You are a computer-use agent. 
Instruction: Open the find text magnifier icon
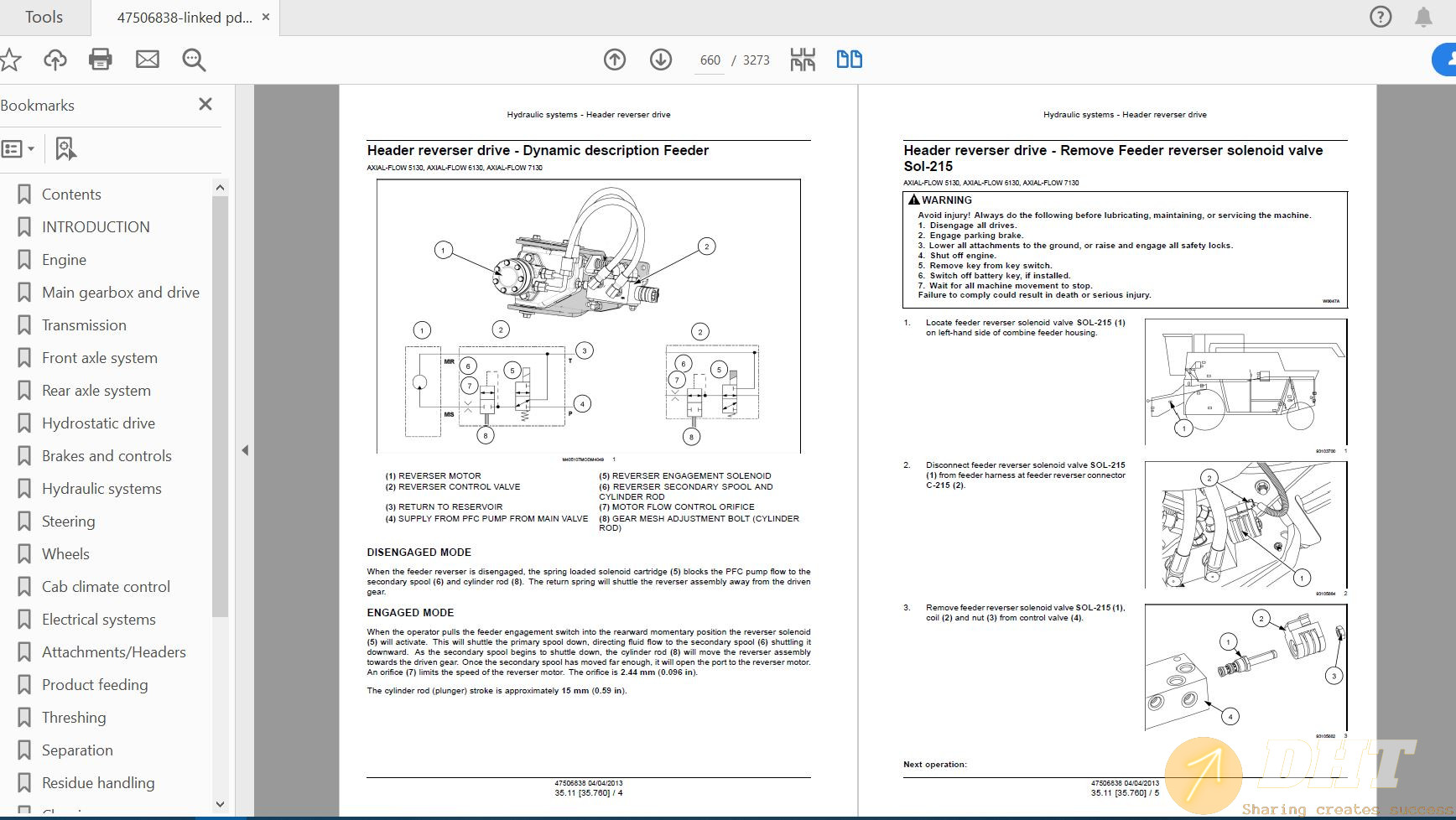(194, 60)
